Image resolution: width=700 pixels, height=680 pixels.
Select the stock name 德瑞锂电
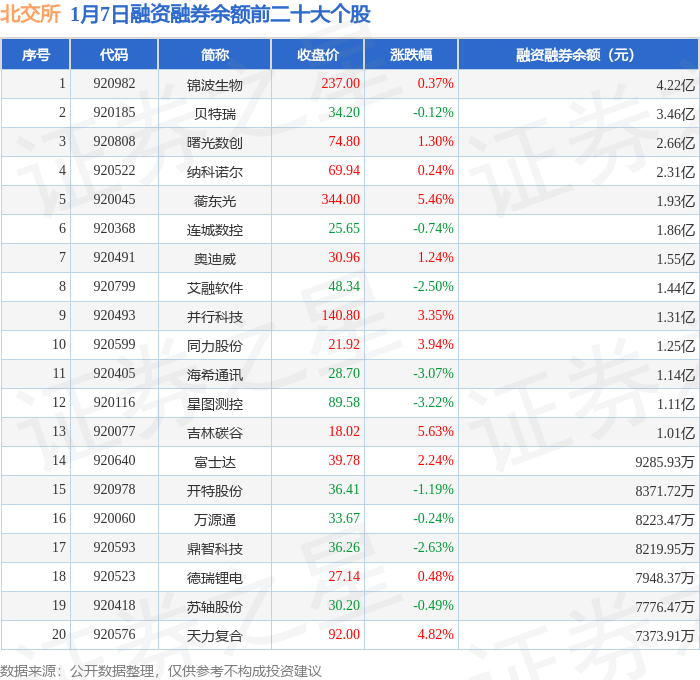[215, 578]
